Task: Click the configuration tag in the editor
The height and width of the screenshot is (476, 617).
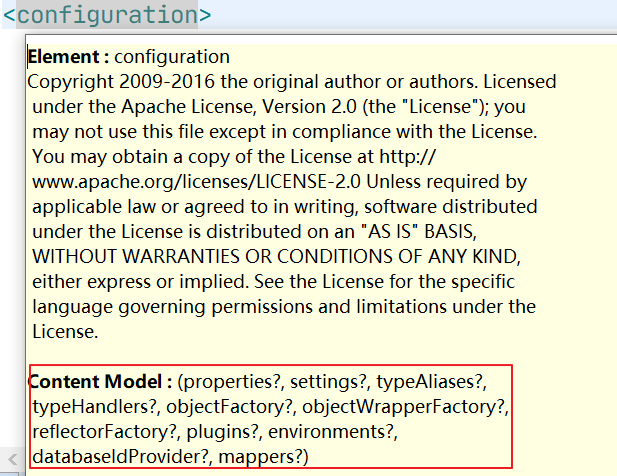Action: [106, 15]
